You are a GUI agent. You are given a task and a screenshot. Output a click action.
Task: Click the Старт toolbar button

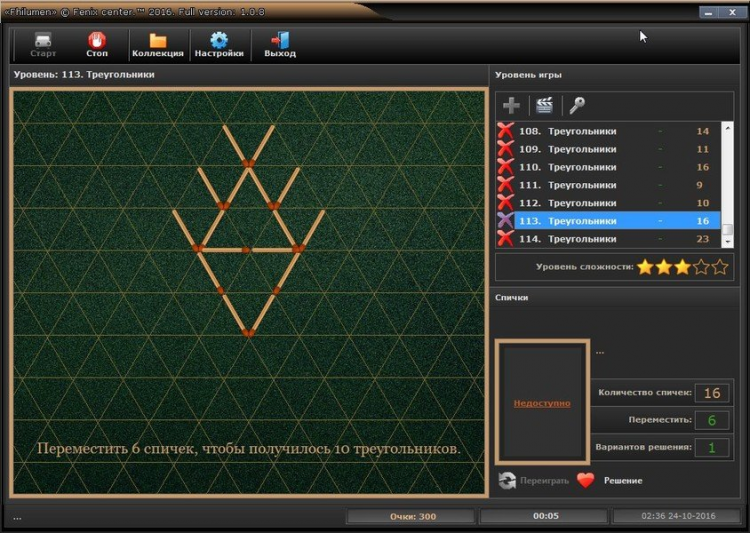click(43, 45)
